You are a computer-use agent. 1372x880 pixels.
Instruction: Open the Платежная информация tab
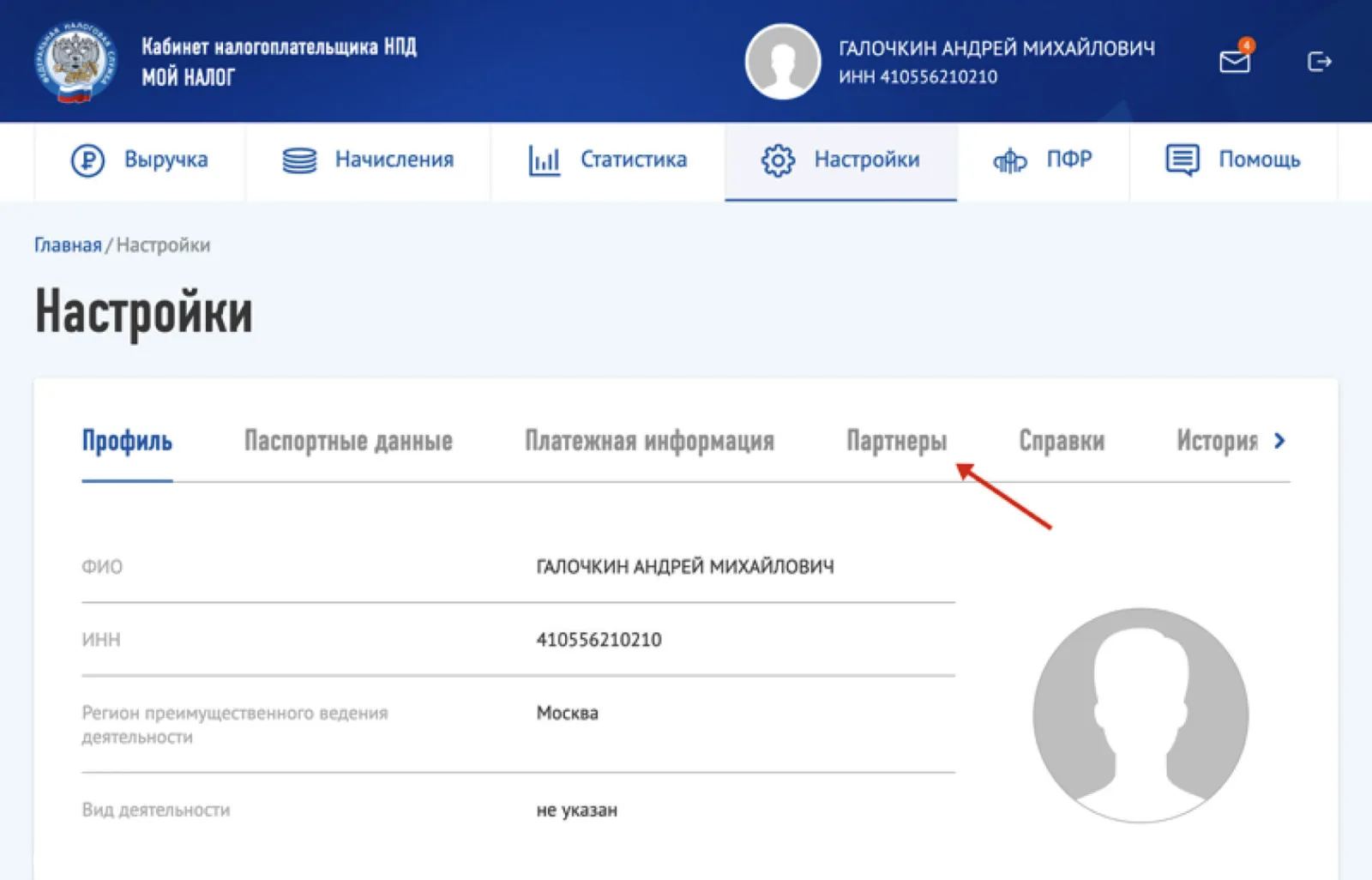[649, 441]
